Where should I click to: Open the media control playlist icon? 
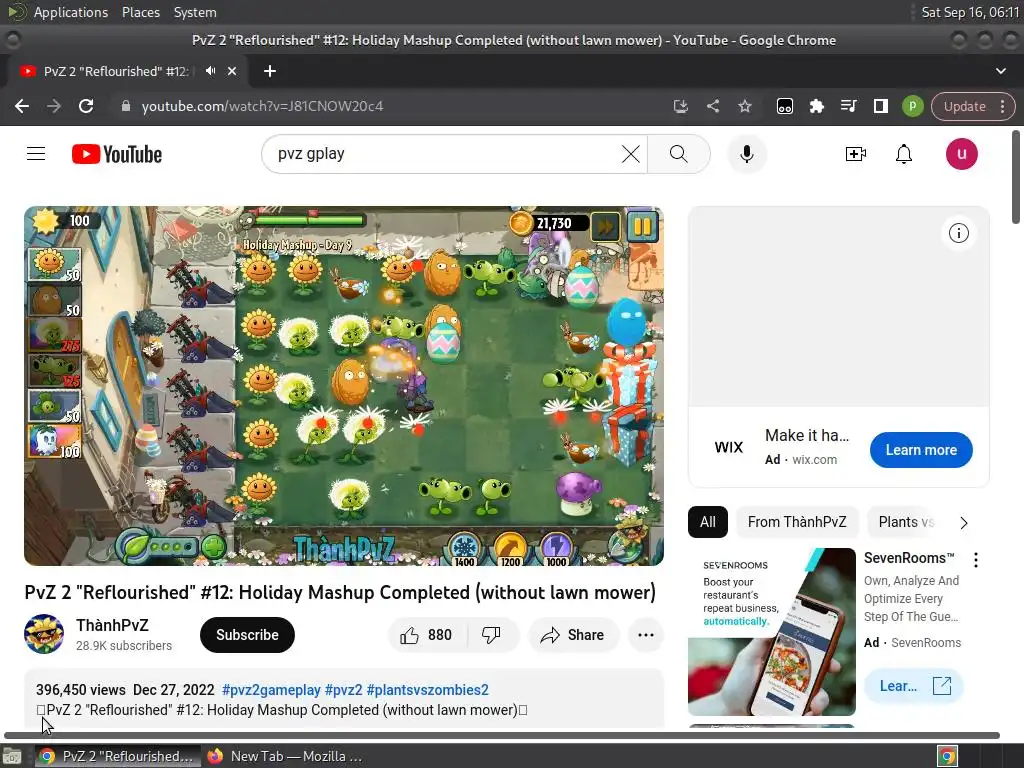click(x=848, y=106)
